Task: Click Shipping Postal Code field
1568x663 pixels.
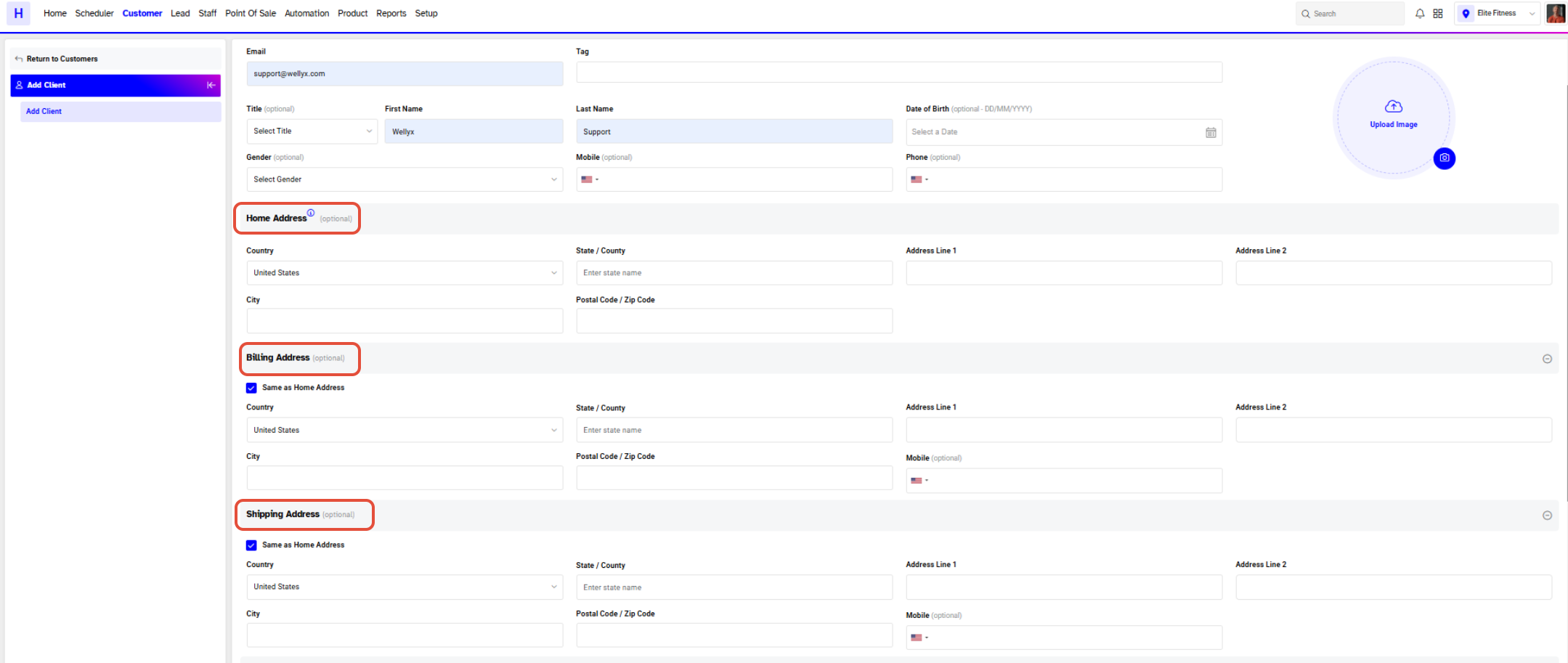Action: 734,635
